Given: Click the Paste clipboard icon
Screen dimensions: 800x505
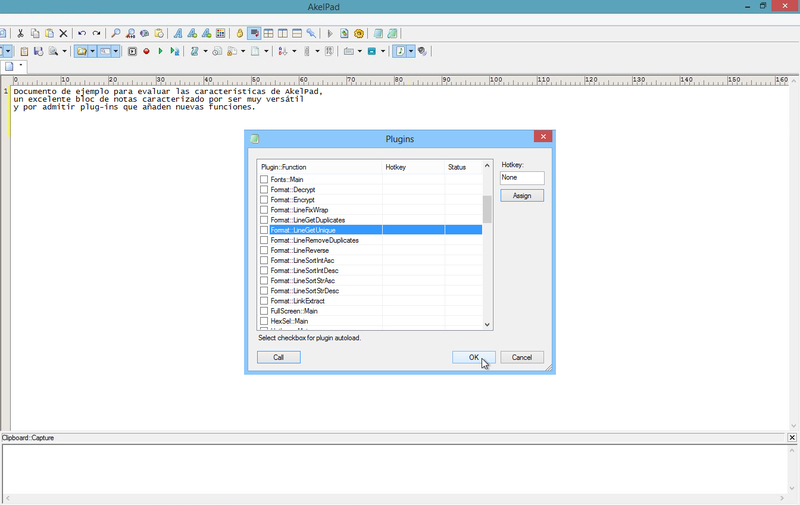Looking at the screenshot, I should (x=49, y=34).
